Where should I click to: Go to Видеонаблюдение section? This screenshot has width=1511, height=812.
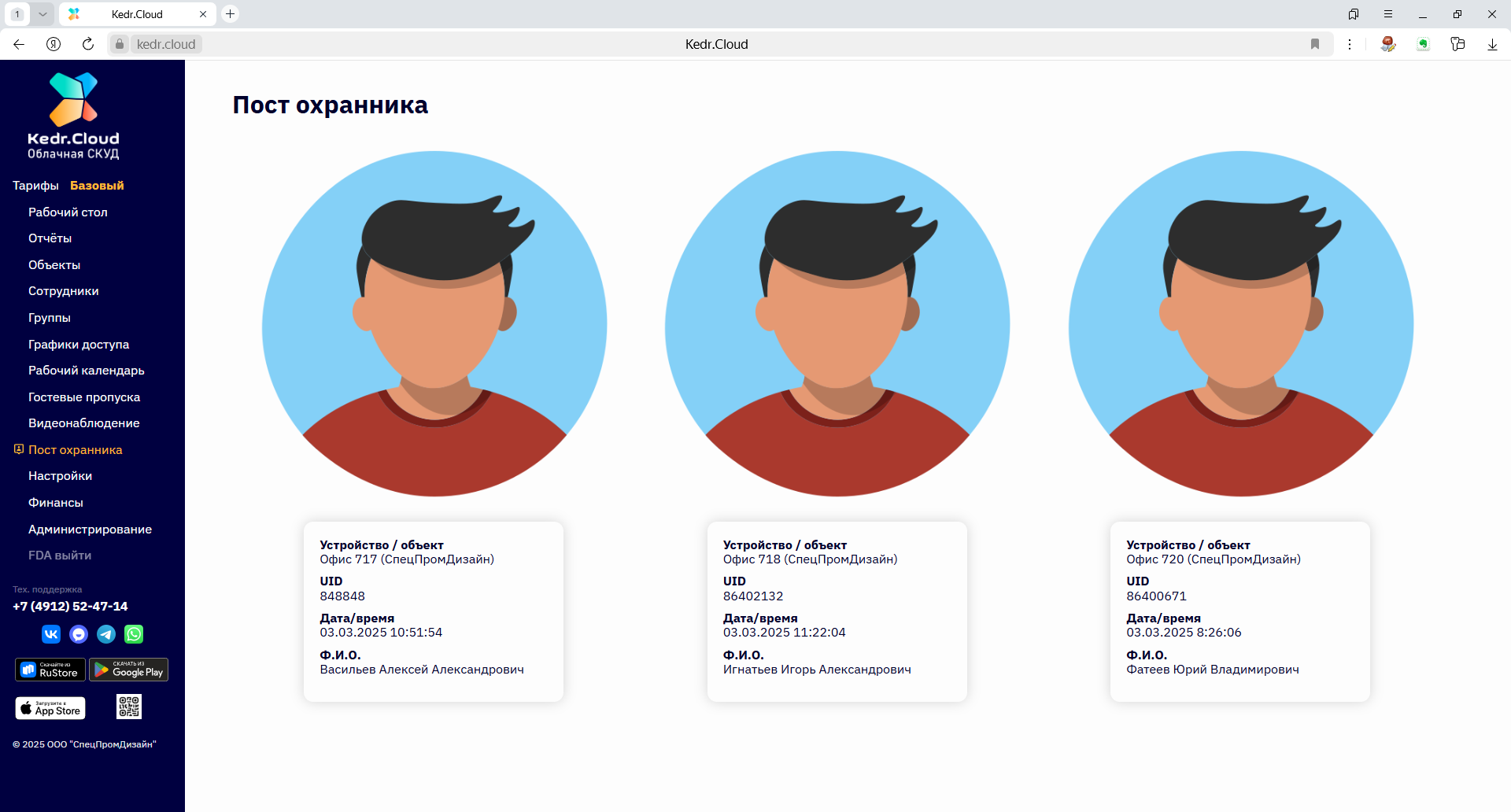84,423
